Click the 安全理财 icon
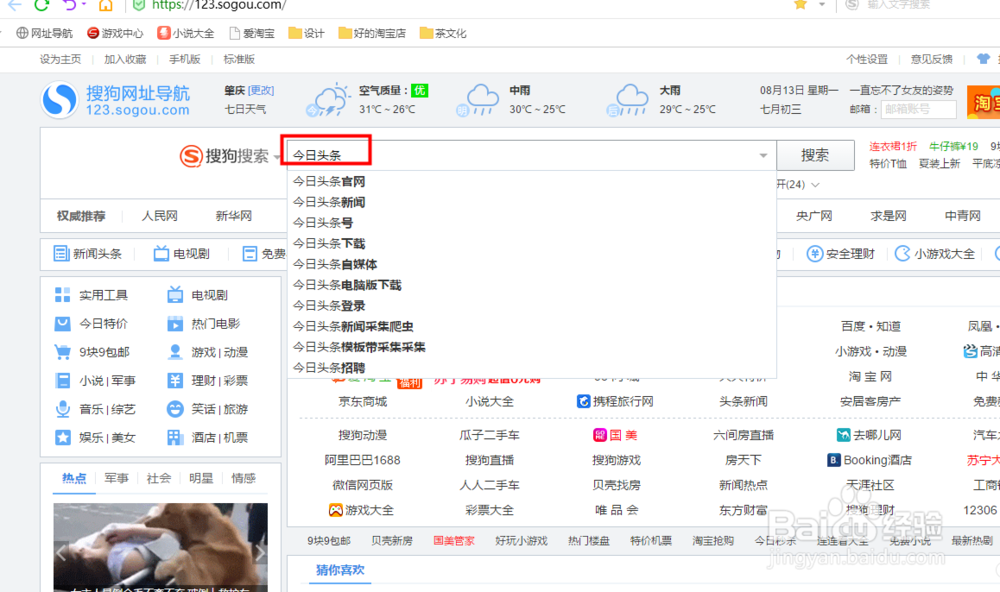Image resolution: width=1000 pixels, height=592 pixels. (814, 254)
